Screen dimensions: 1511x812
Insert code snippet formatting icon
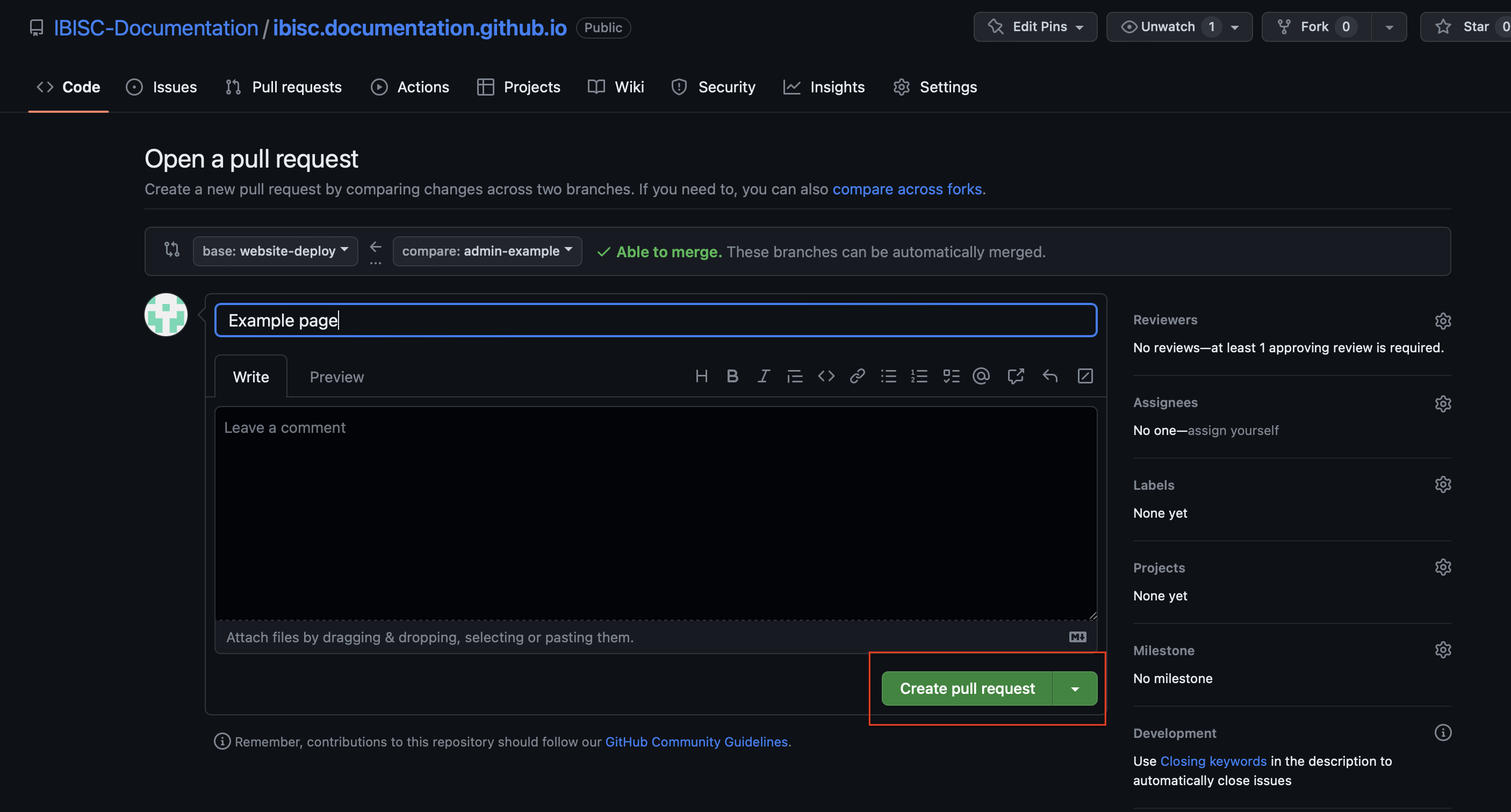tap(826, 376)
